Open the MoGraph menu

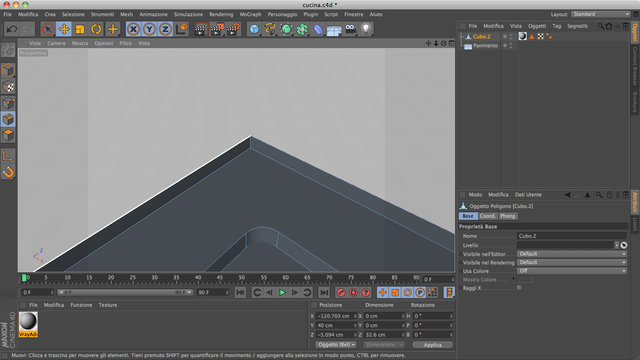(250, 14)
